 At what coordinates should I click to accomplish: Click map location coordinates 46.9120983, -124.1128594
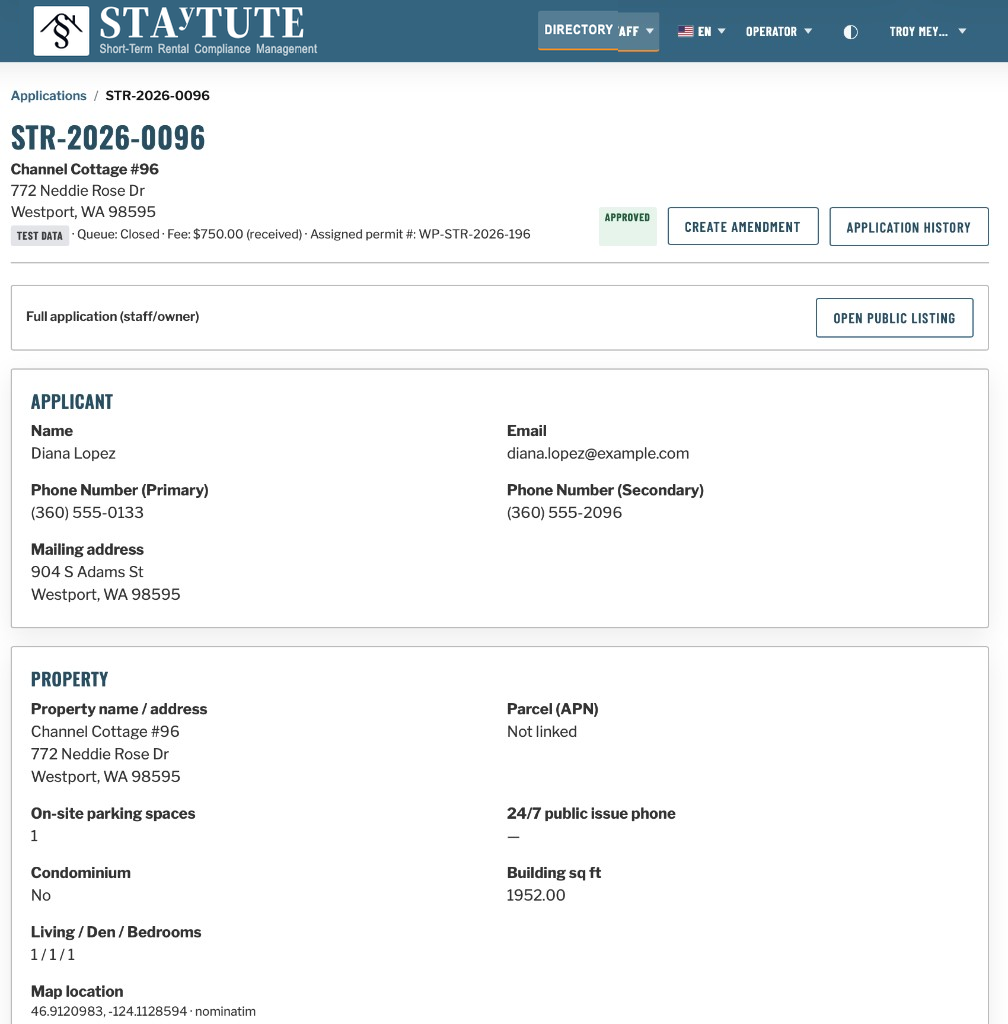pos(109,1011)
